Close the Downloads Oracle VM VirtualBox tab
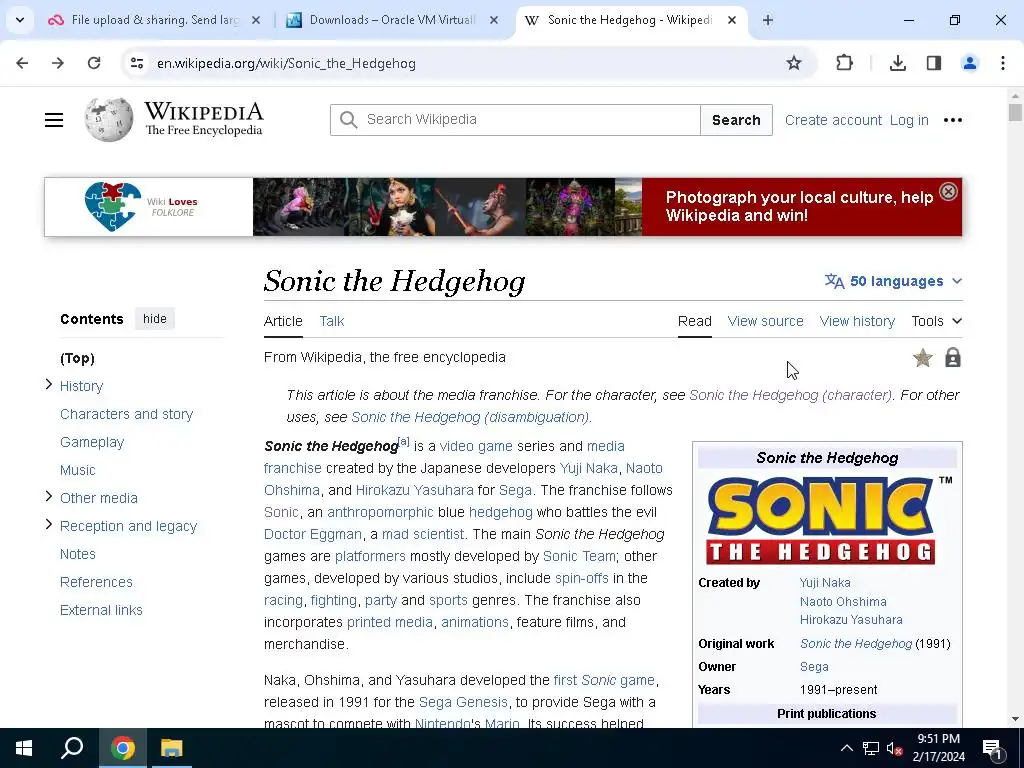The height and width of the screenshot is (768, 1024). [494, 20]
